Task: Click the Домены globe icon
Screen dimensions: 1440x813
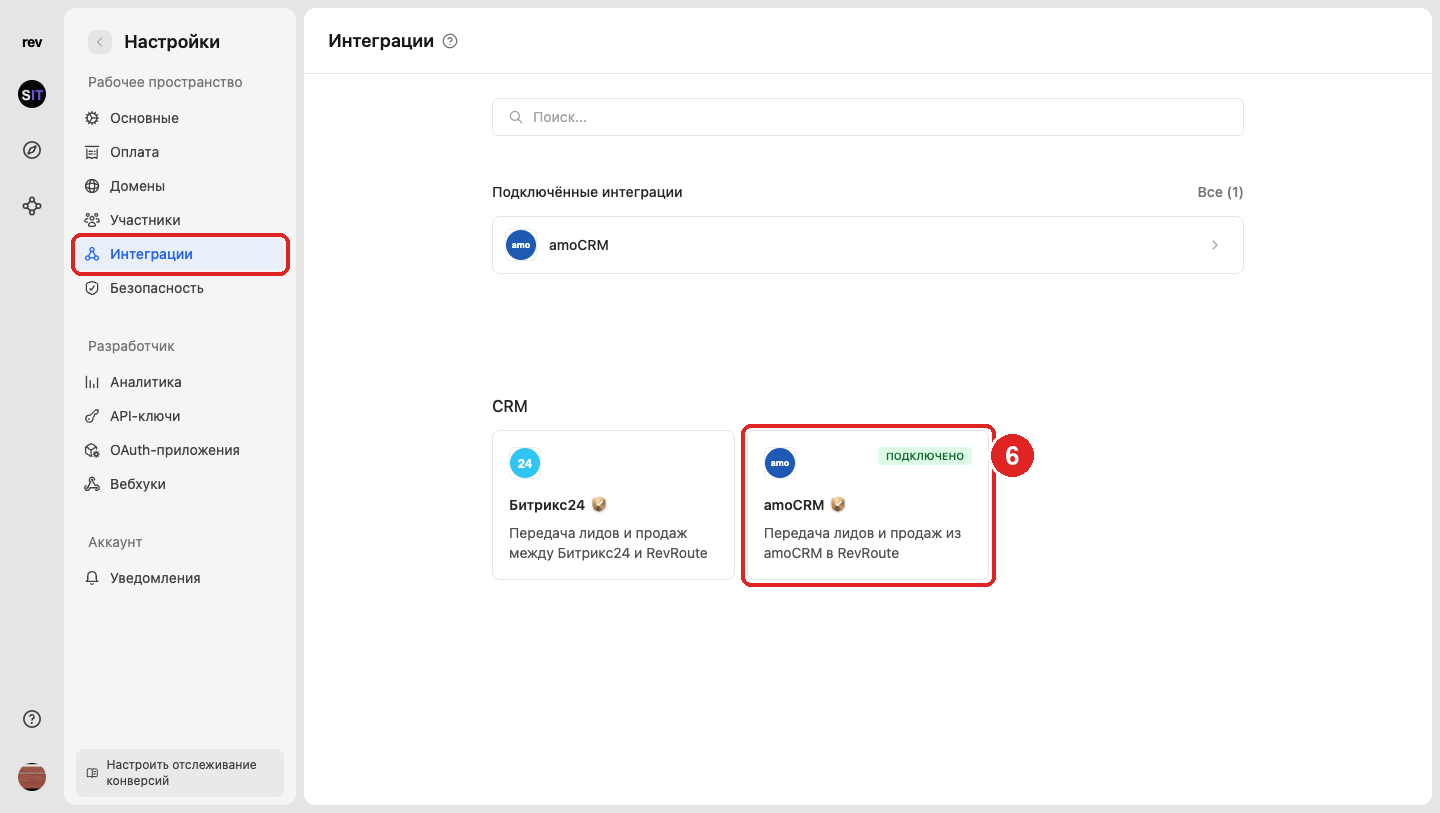Action: (x=92, y=186)
